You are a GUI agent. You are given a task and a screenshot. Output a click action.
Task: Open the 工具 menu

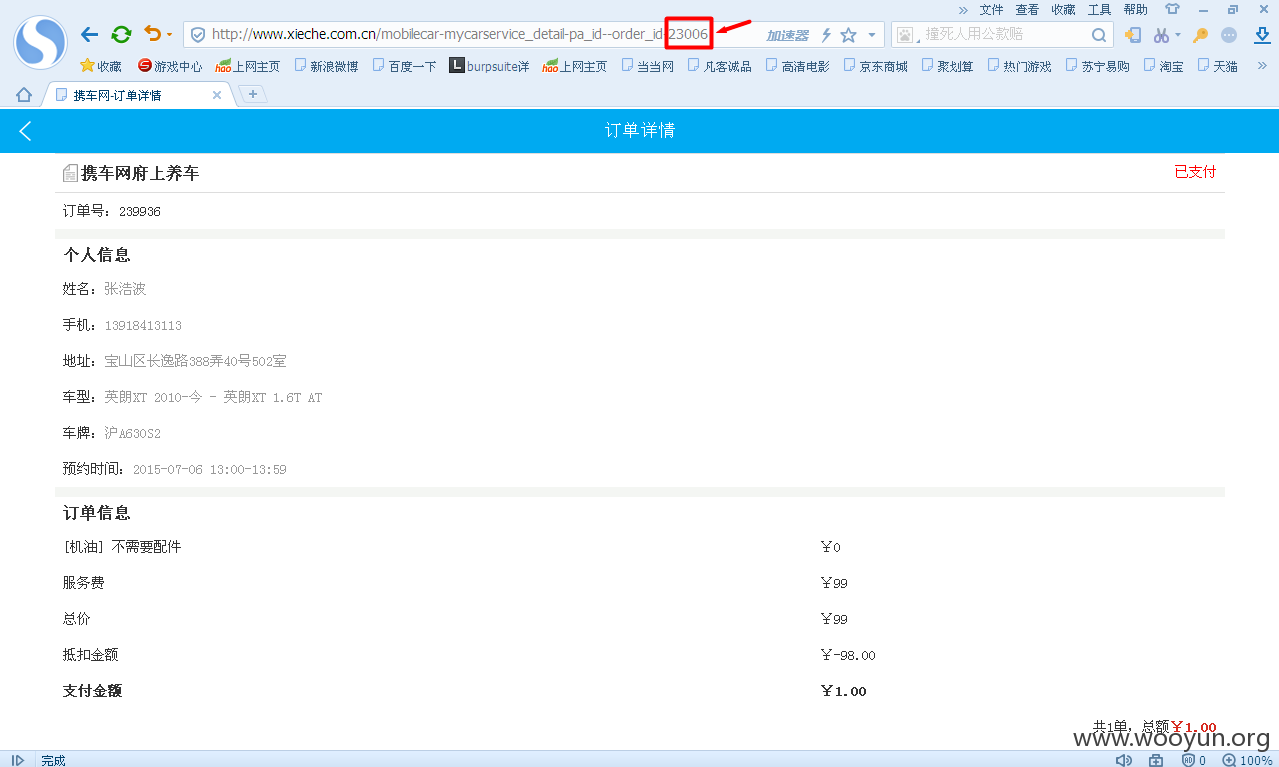click(1099, 9)
